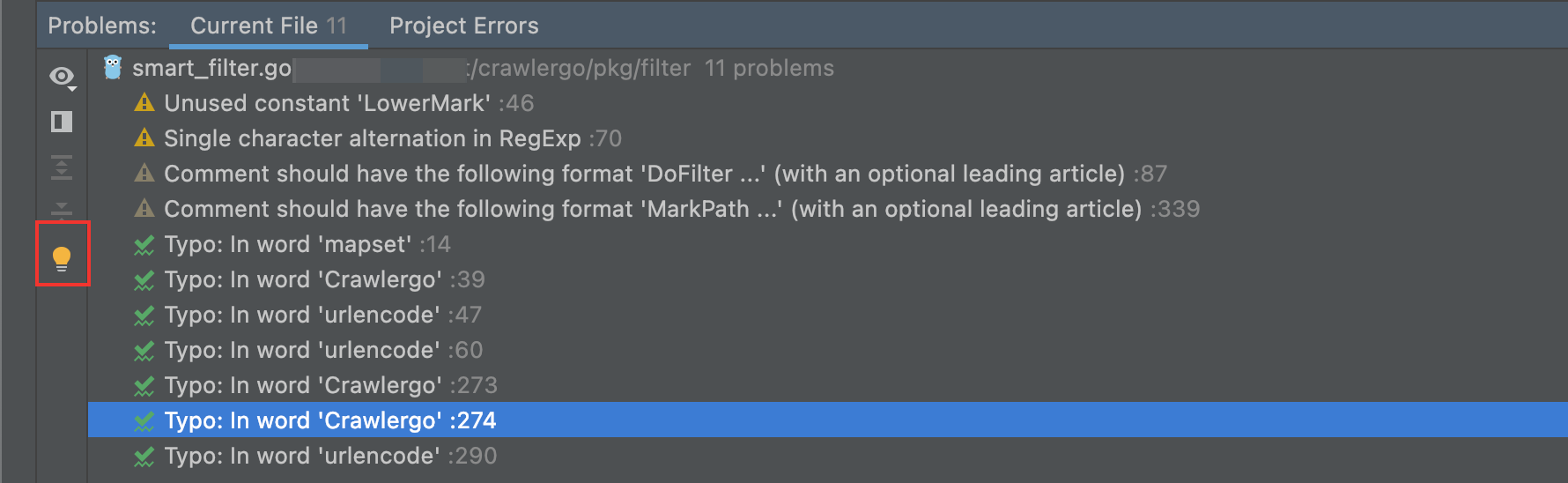Click warning icon of Single character alternation
This screenshot has width=1568, height=483.
point(144,138)
